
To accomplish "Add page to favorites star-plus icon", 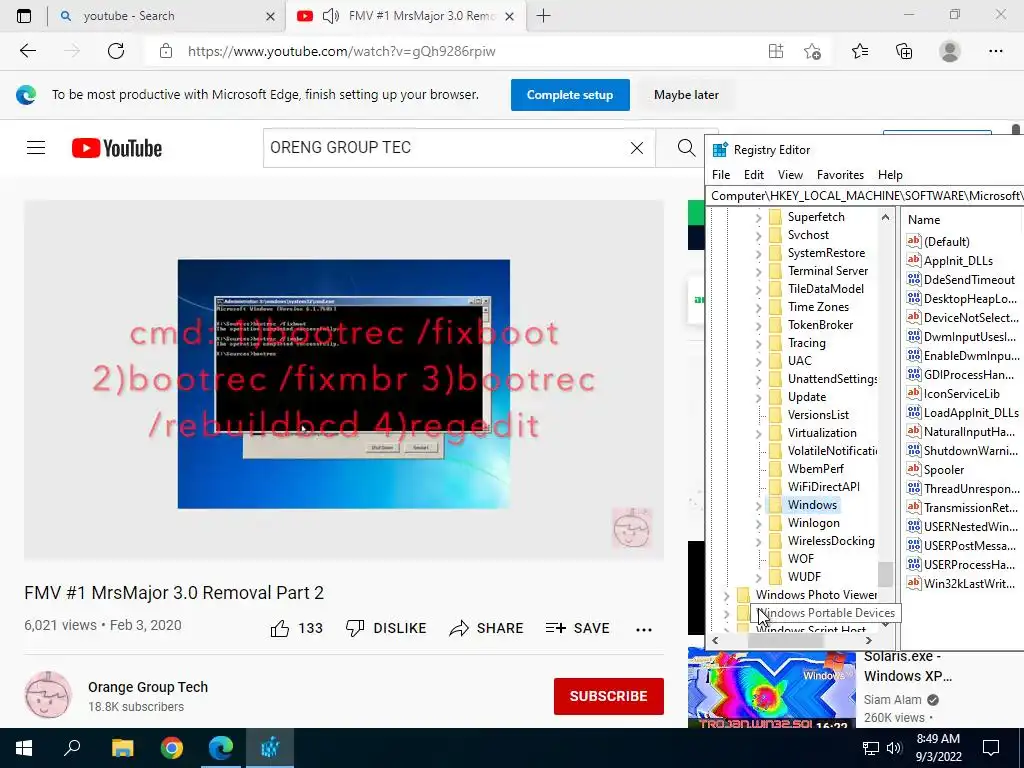I will click(x=812, y=51).
